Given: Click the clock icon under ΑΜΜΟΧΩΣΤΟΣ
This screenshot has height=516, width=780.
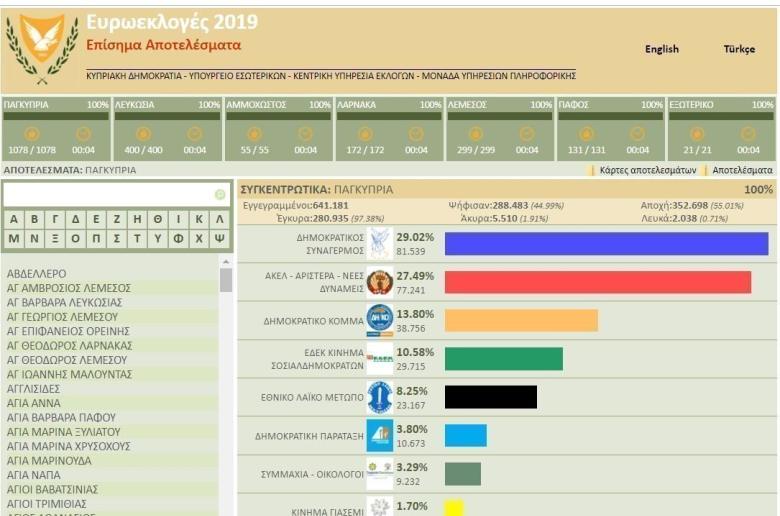Looking at the screenshot, I should coord(305,134).
